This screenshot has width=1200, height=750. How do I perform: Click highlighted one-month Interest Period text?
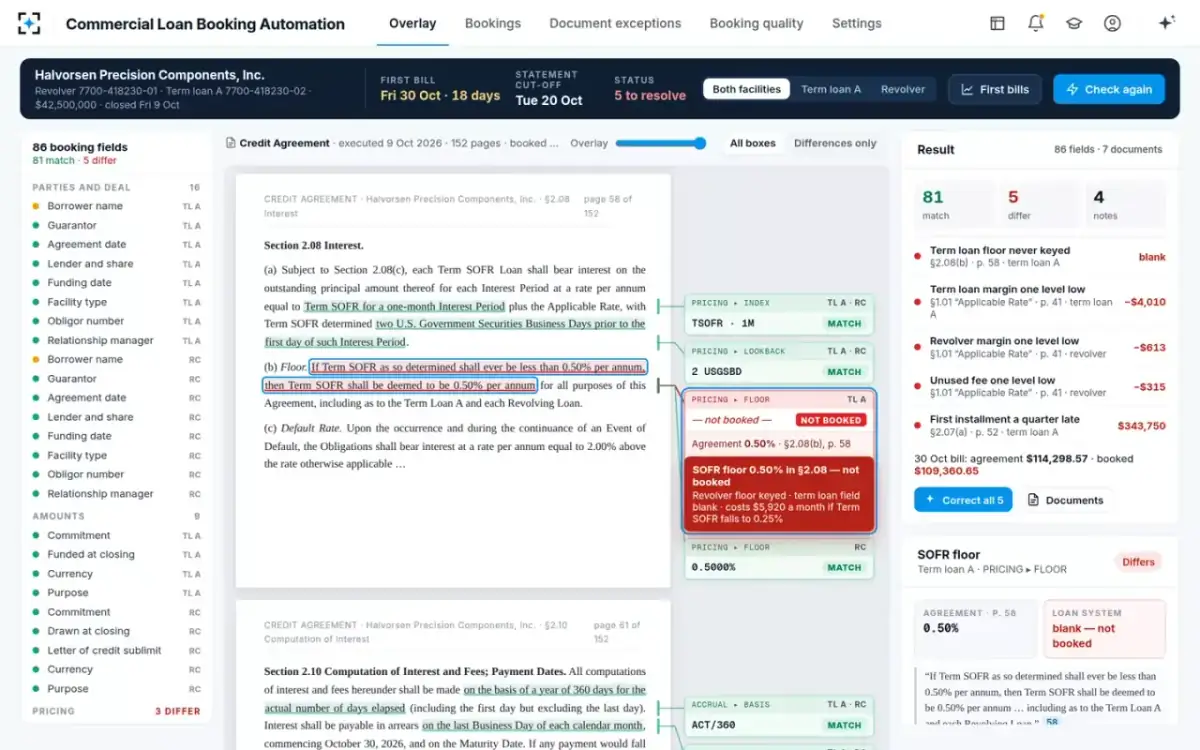(404, 306)
